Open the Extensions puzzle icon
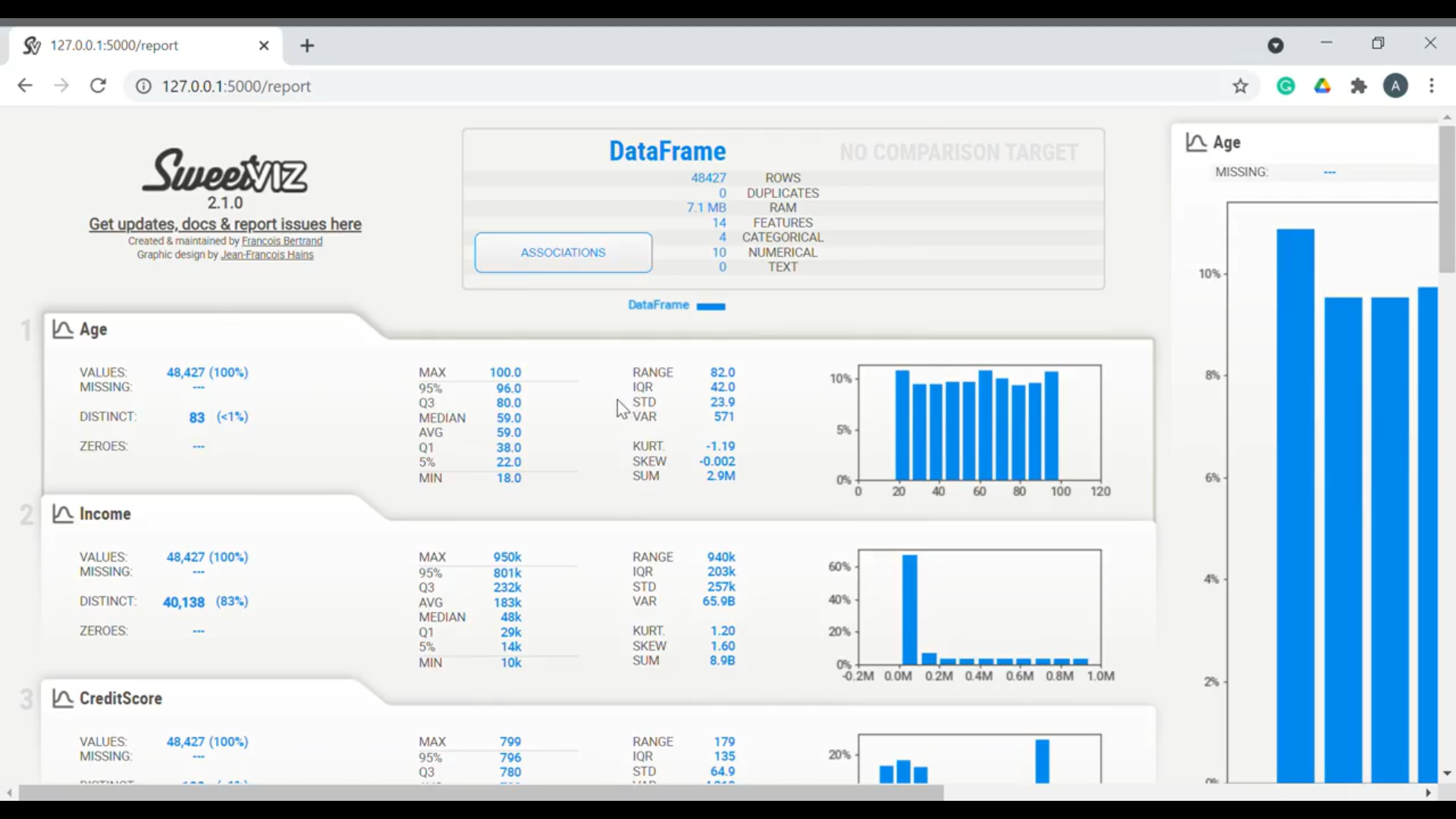Viewport: 1456px width, 819px height. pos(1359,86)
